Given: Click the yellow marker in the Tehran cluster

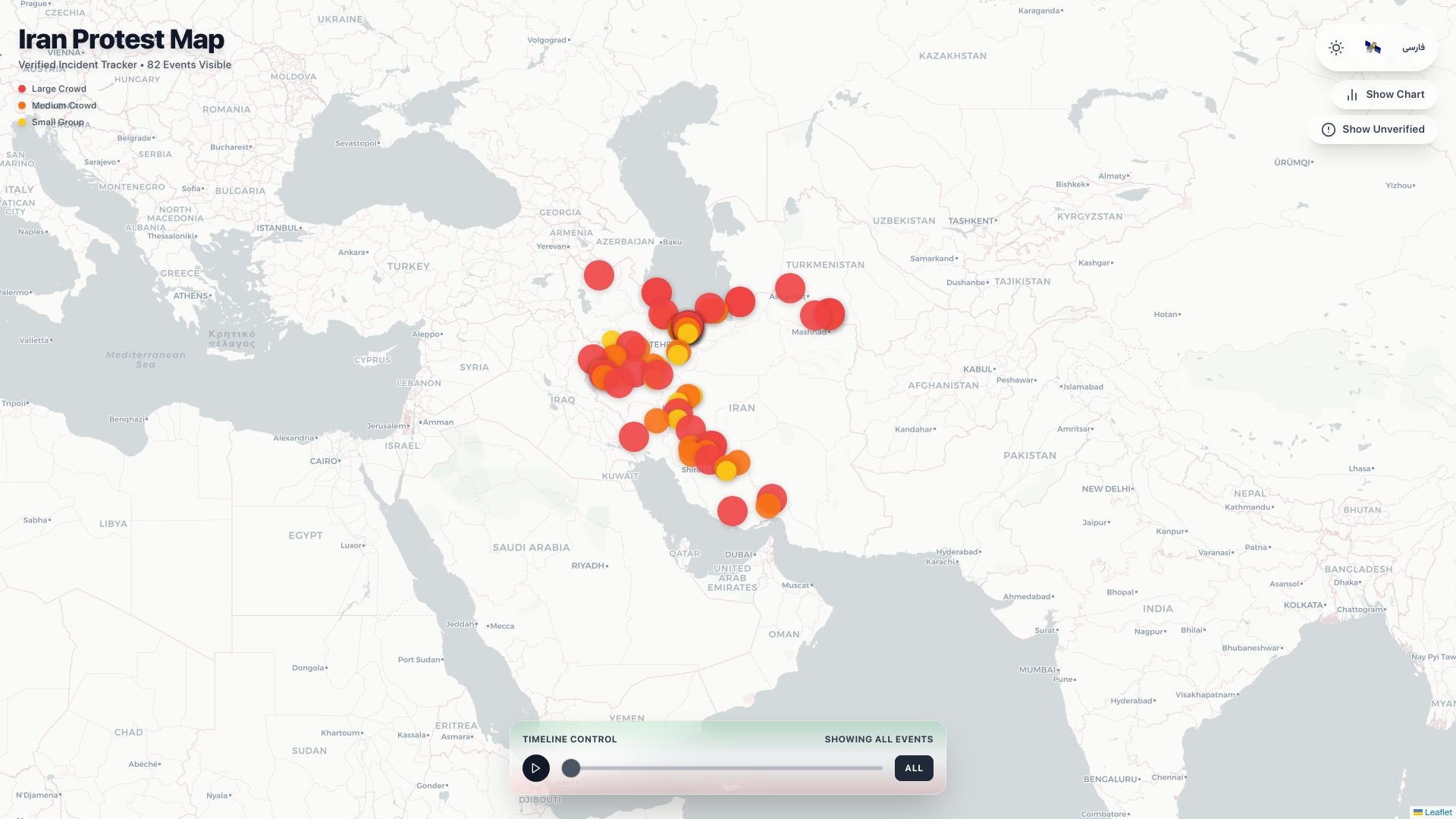Looking at the screenshot, I should [688, 333].
